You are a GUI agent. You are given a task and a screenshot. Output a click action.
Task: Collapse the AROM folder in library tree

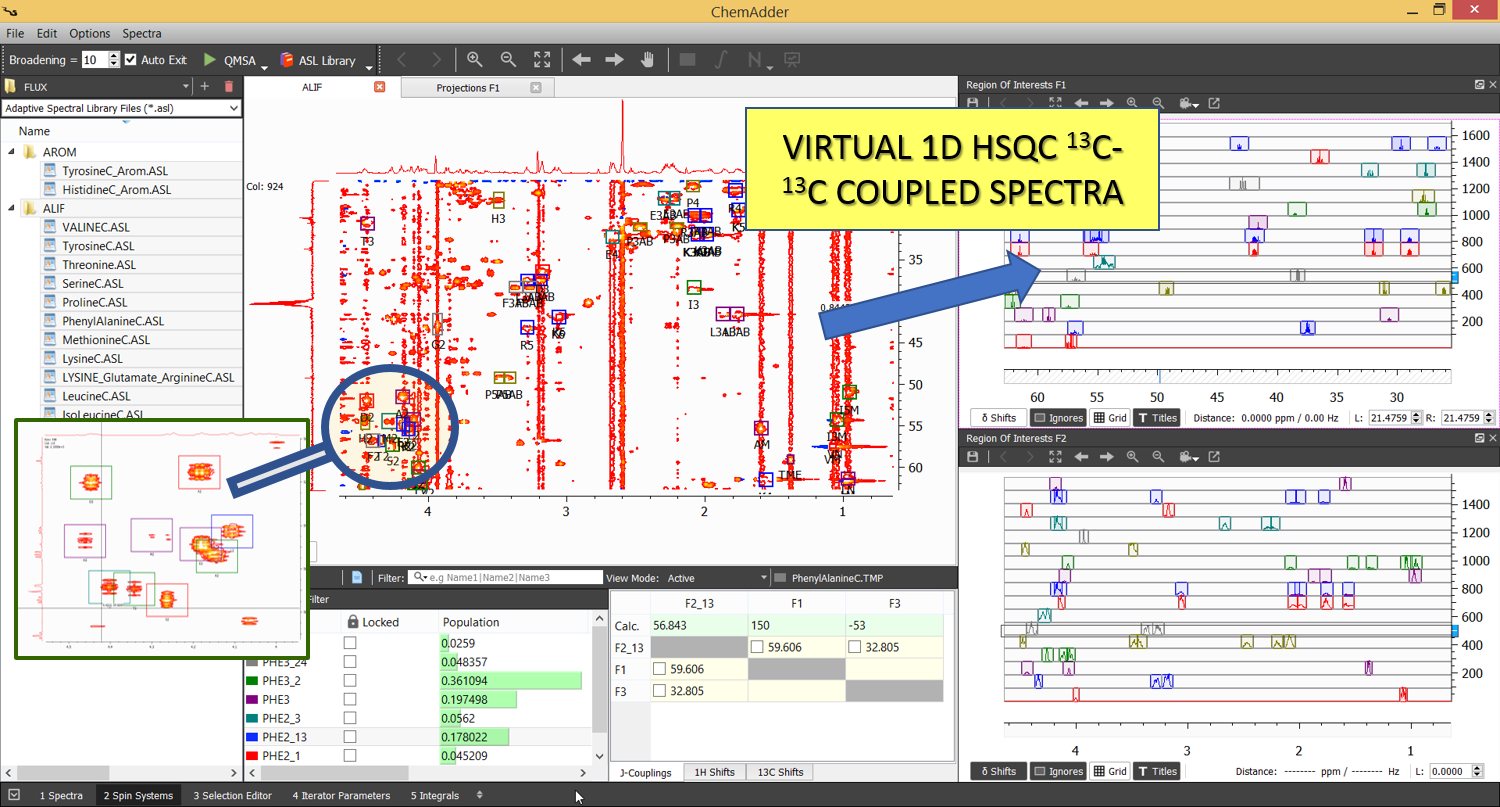tap(13, 152)
